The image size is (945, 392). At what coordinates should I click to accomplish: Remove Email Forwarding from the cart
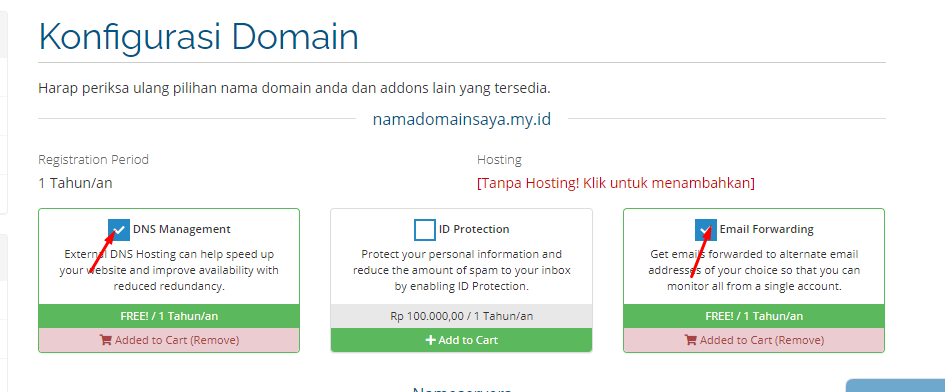coord(754,340)
